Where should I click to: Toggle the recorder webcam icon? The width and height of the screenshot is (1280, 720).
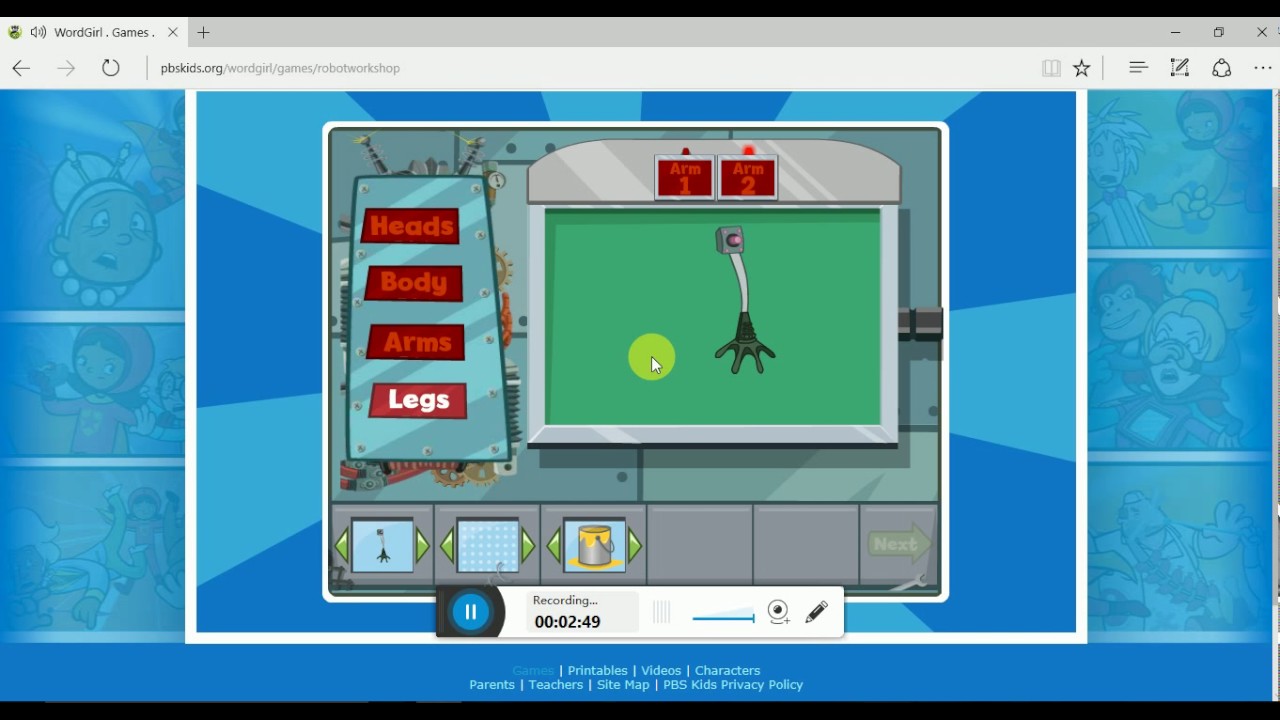tap(779, 612)
